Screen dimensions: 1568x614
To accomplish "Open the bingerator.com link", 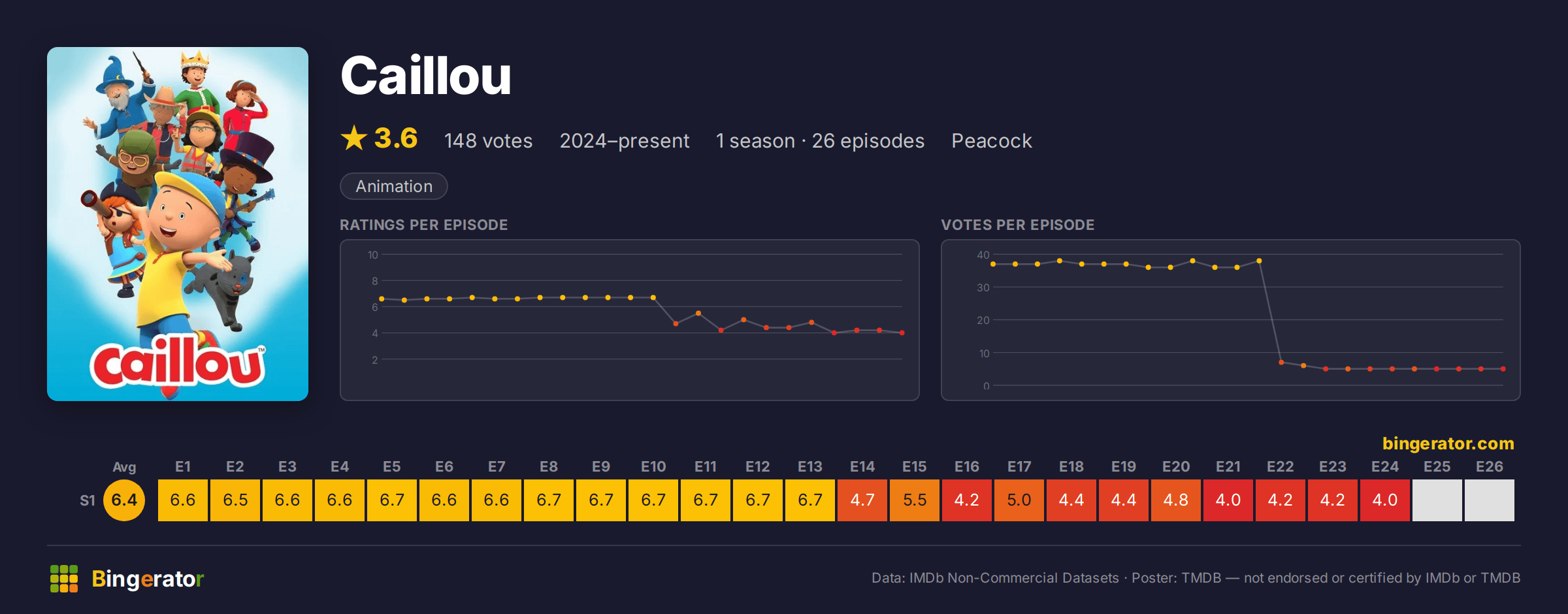I will [1448, 444].
